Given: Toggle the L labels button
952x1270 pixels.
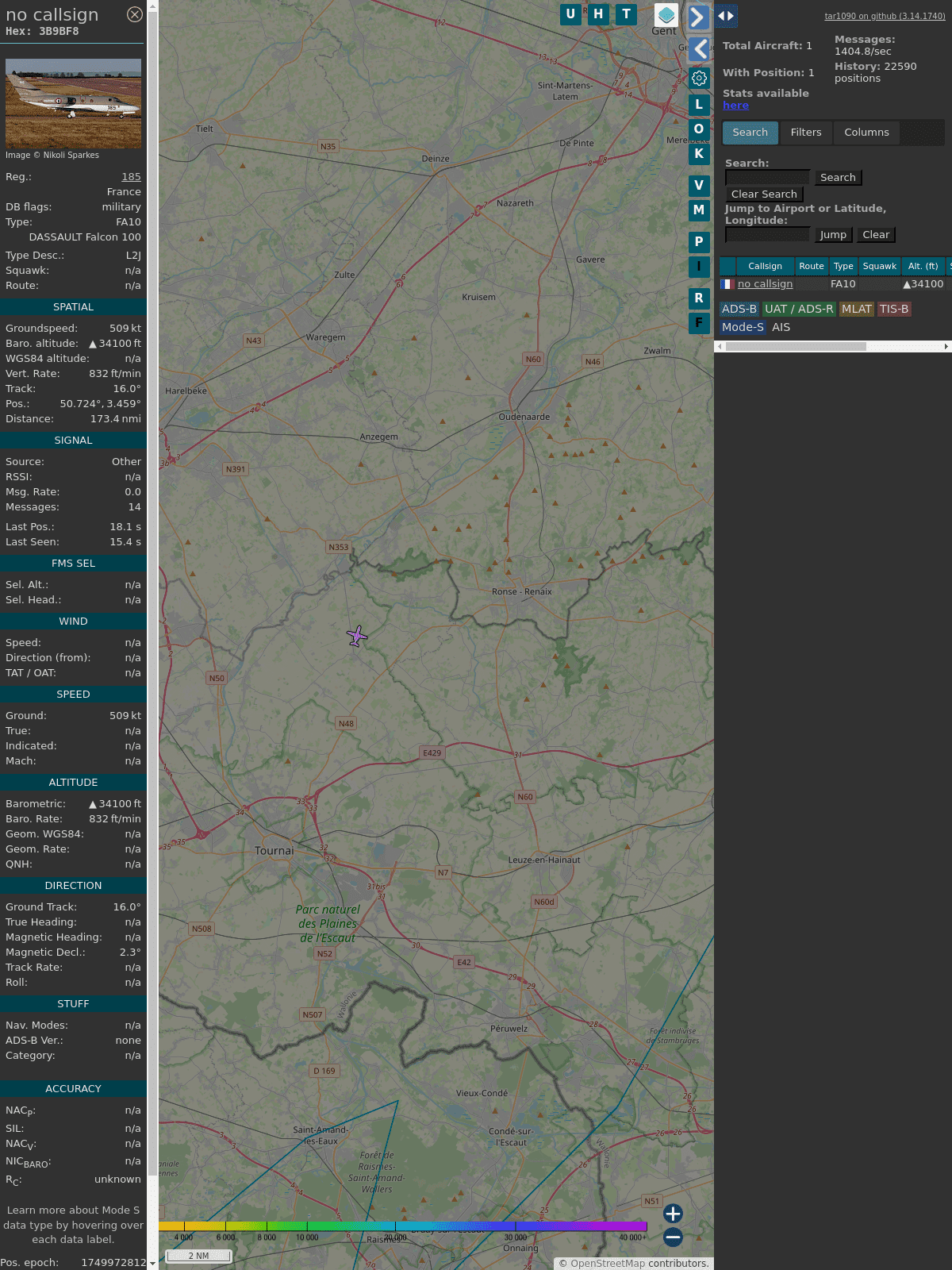Looking at the screenshot, I should pyautogui.click(x=699, y=105).
